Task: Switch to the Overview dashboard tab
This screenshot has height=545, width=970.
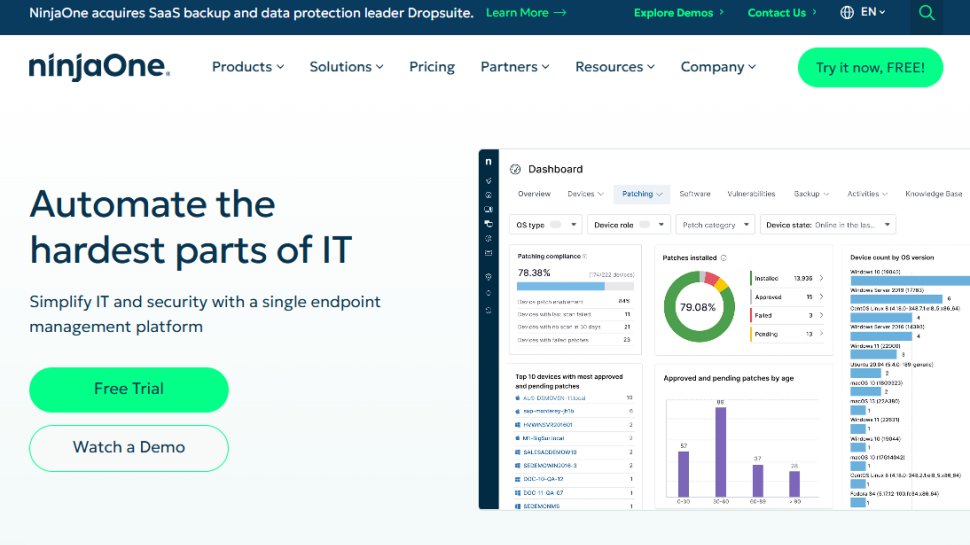Action: 534,194
